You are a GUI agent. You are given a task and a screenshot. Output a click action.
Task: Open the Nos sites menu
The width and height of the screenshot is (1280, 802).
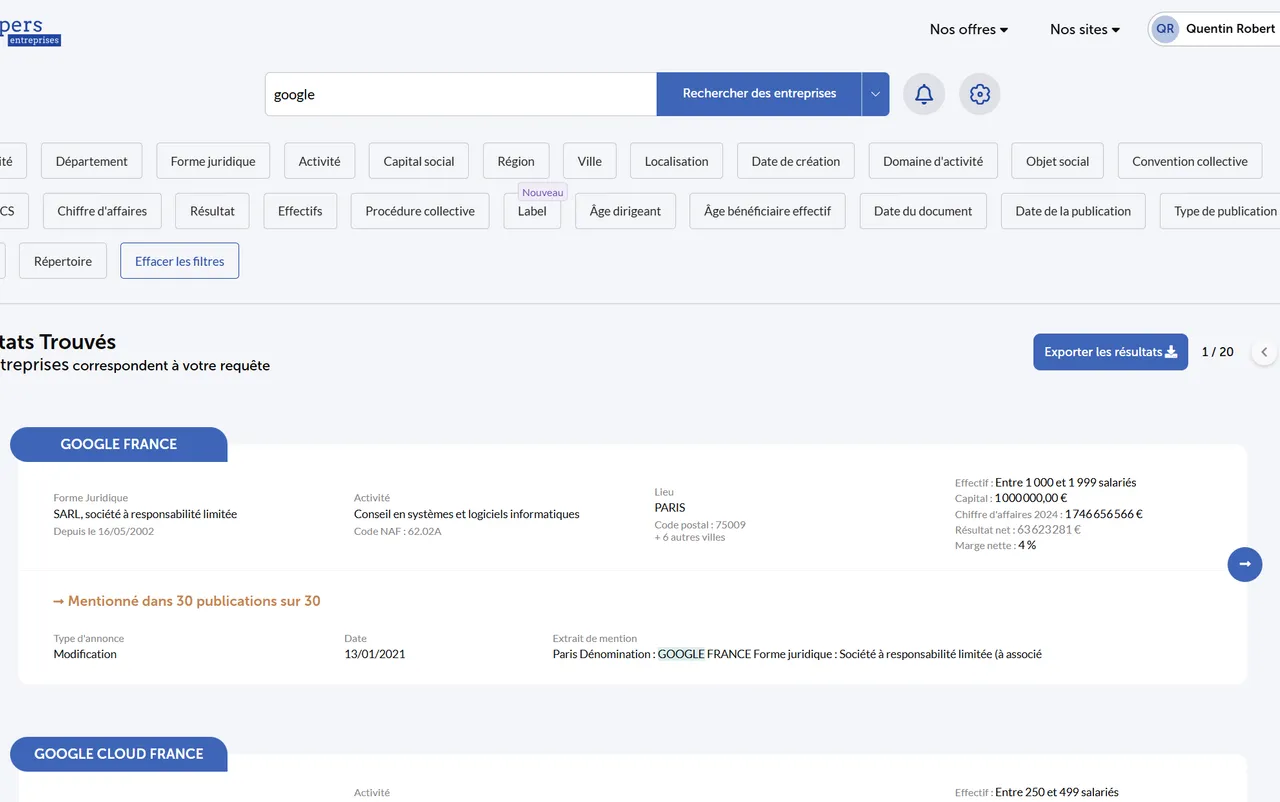coord(1085,29)
